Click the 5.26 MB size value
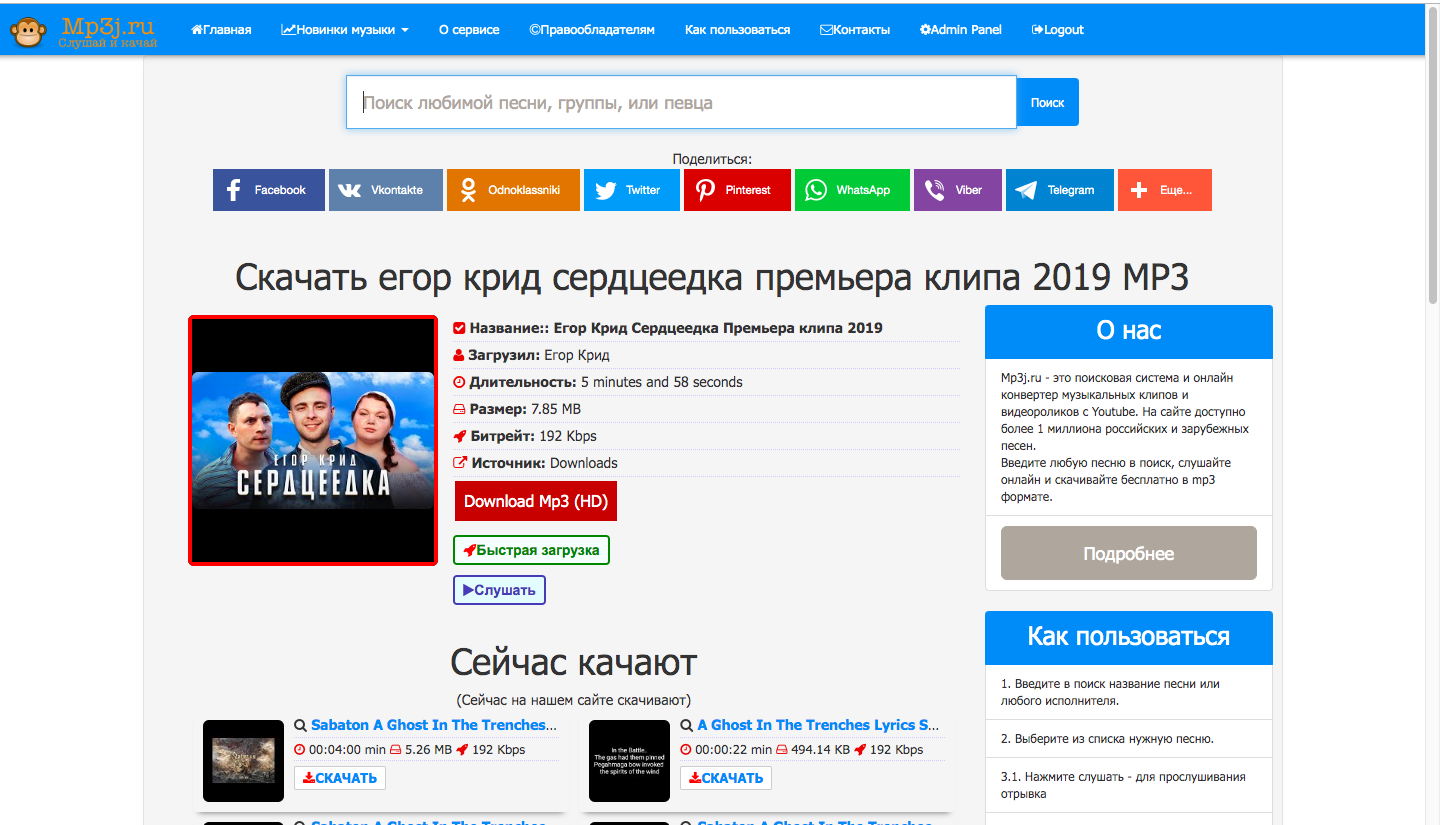The image size is (1440, 825). (x=428, y=750)
